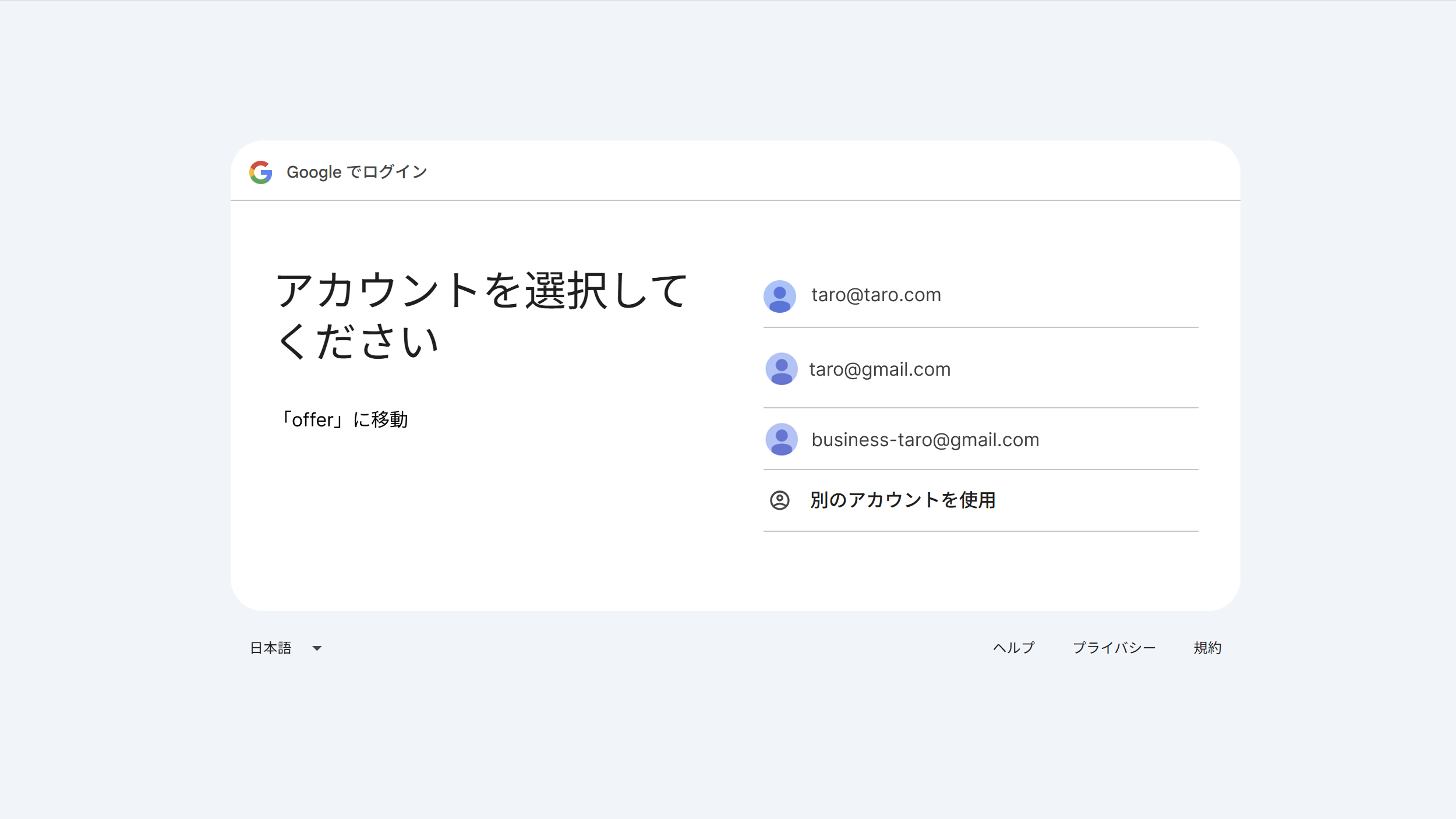Click the avatar icon beside taro@taro.com
The image size is (1456, 819).
(780, 296)
